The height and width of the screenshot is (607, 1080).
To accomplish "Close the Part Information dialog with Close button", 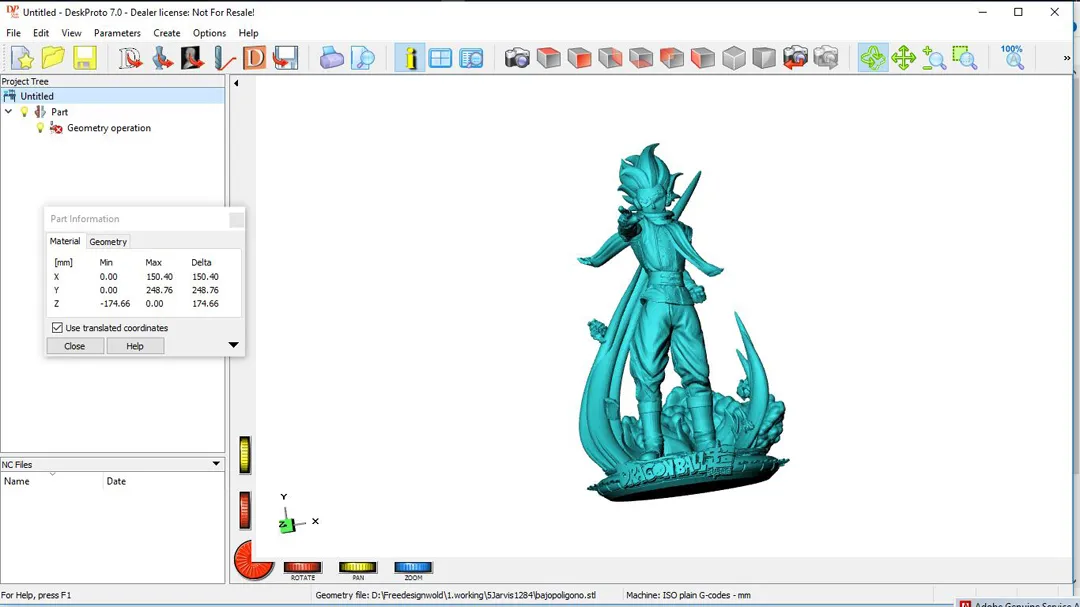I will point(74,346).
